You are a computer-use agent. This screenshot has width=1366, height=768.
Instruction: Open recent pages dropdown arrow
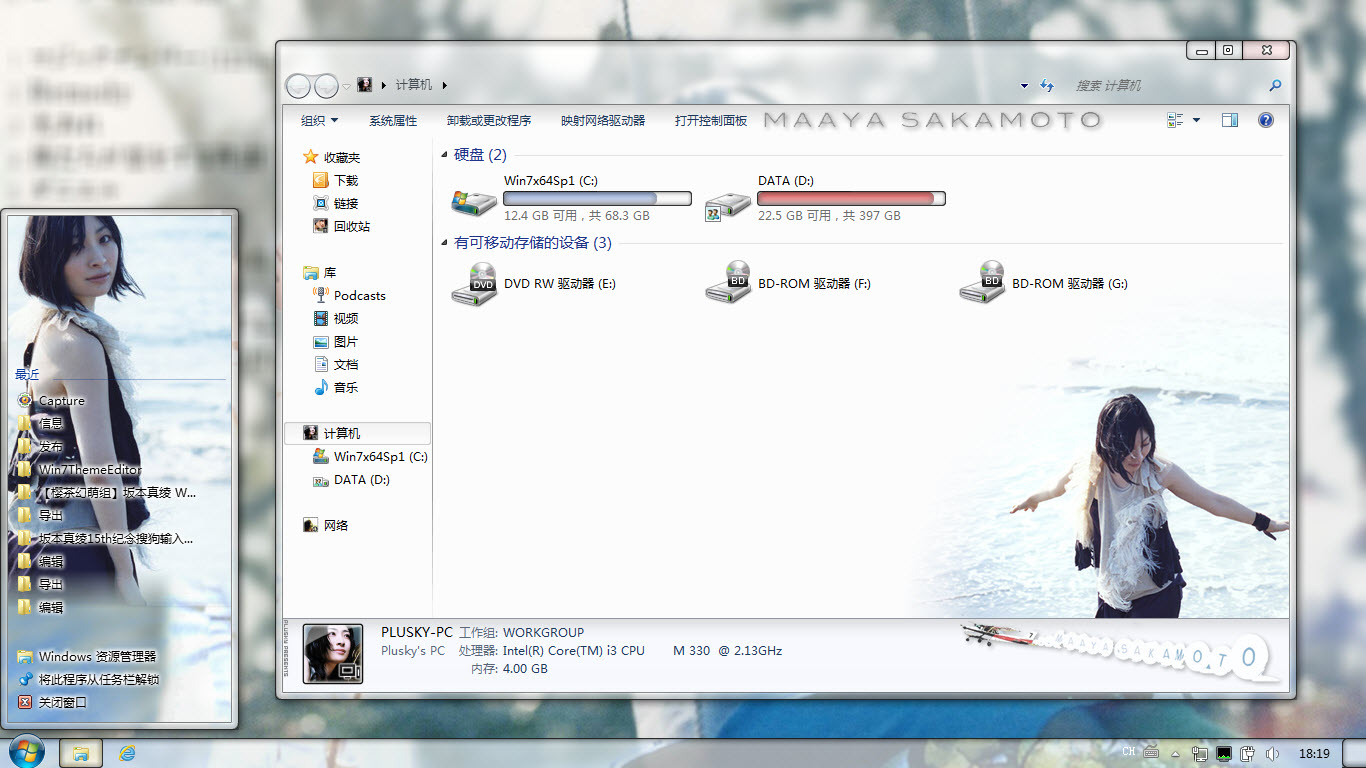(346, 86)
